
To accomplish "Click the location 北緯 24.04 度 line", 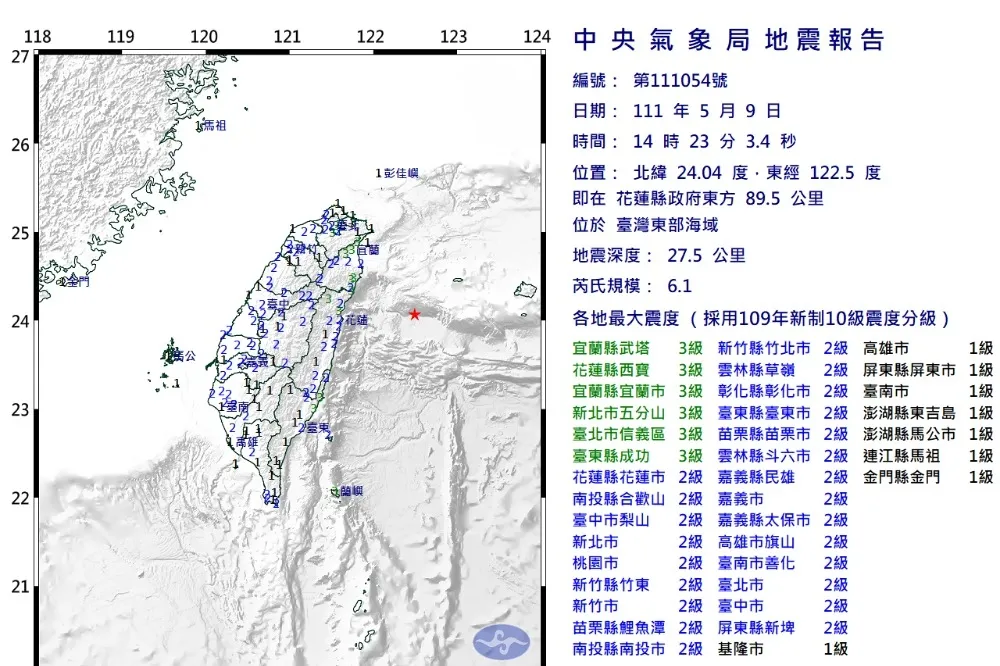I will 726,173.
